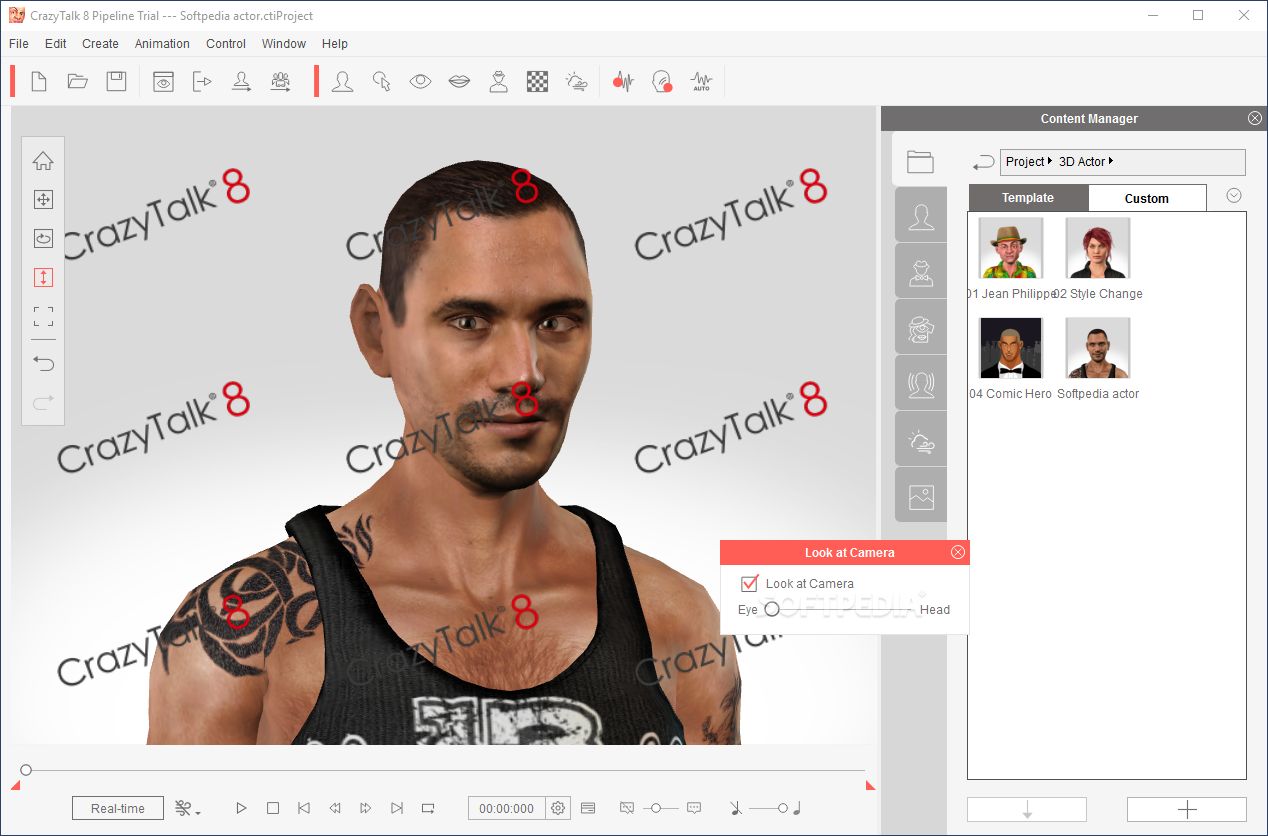Click the group-of-actors export icon in the toolbar

point(281,82)
